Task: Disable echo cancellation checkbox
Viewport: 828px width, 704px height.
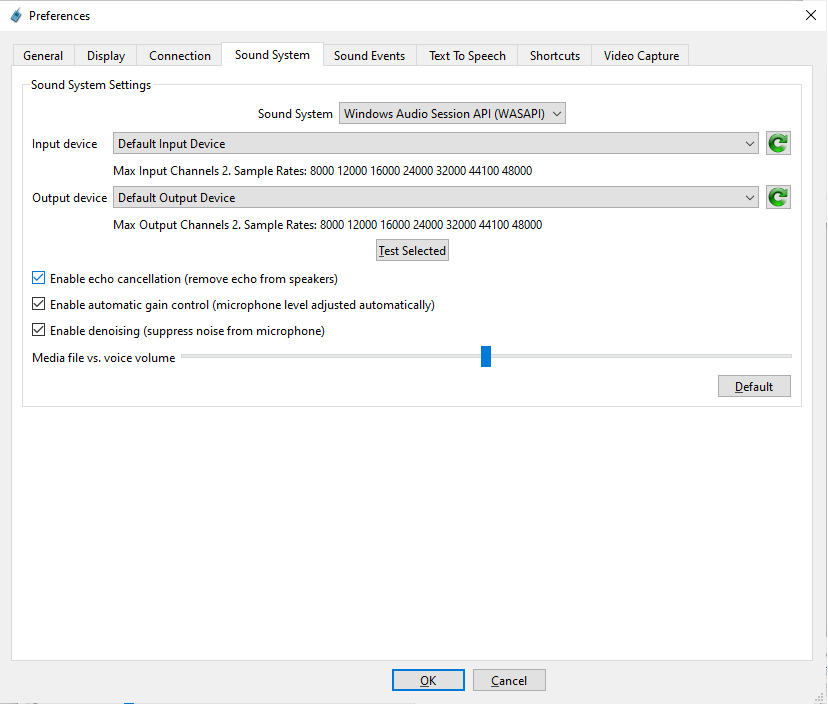Action: coord(39,279)
